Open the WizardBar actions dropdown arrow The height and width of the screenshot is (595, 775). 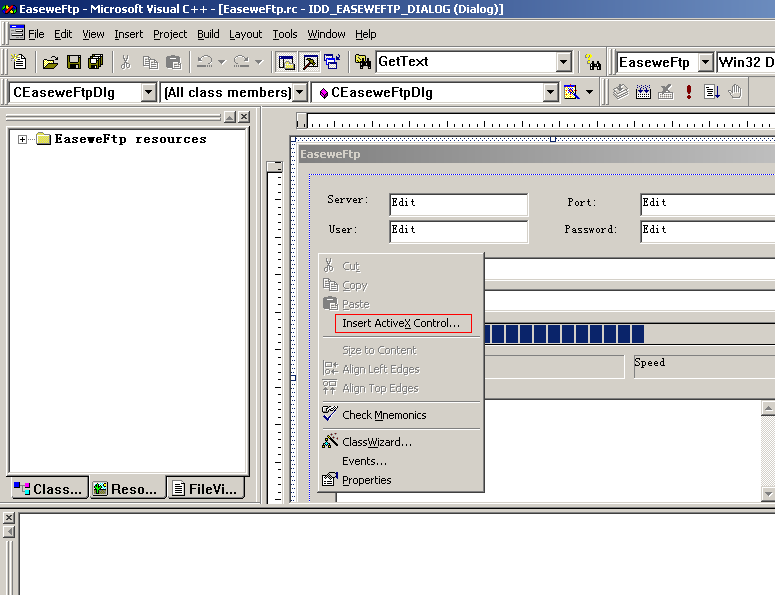pyautogui.click(x=589, y=92)
